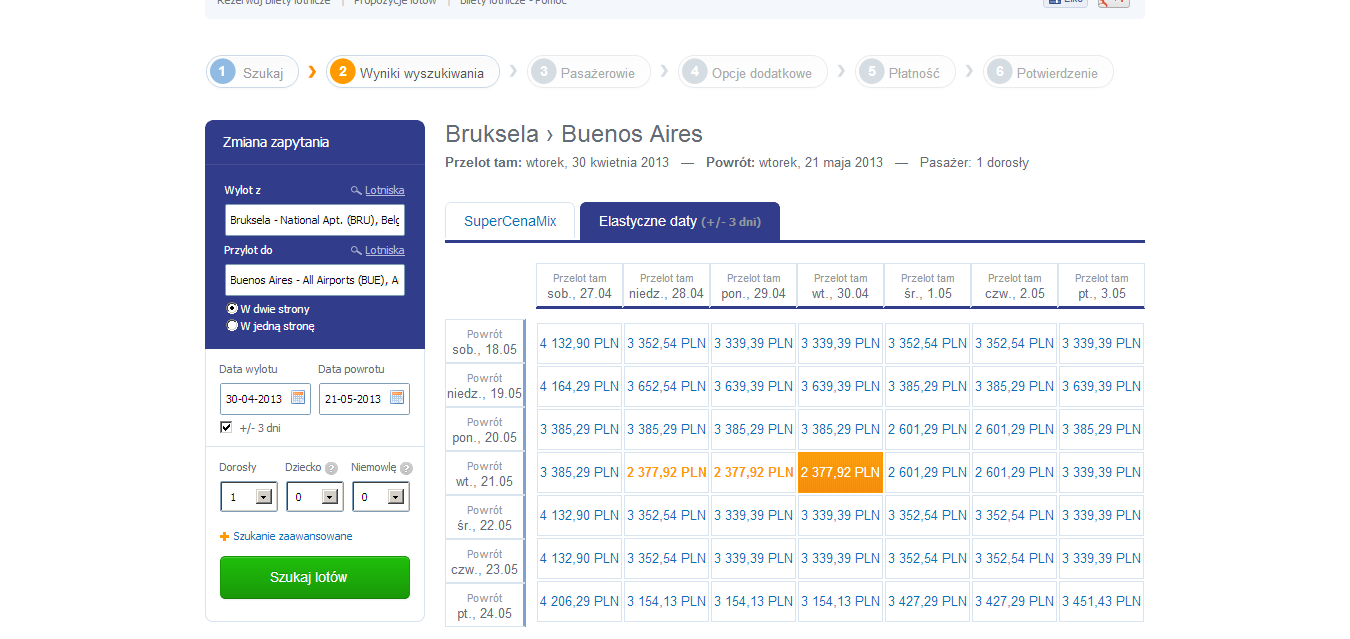Click the Powrót pon., 20.05 row header
The width and height of the screenshot is (1350, 639).
[x=485, y=430]
